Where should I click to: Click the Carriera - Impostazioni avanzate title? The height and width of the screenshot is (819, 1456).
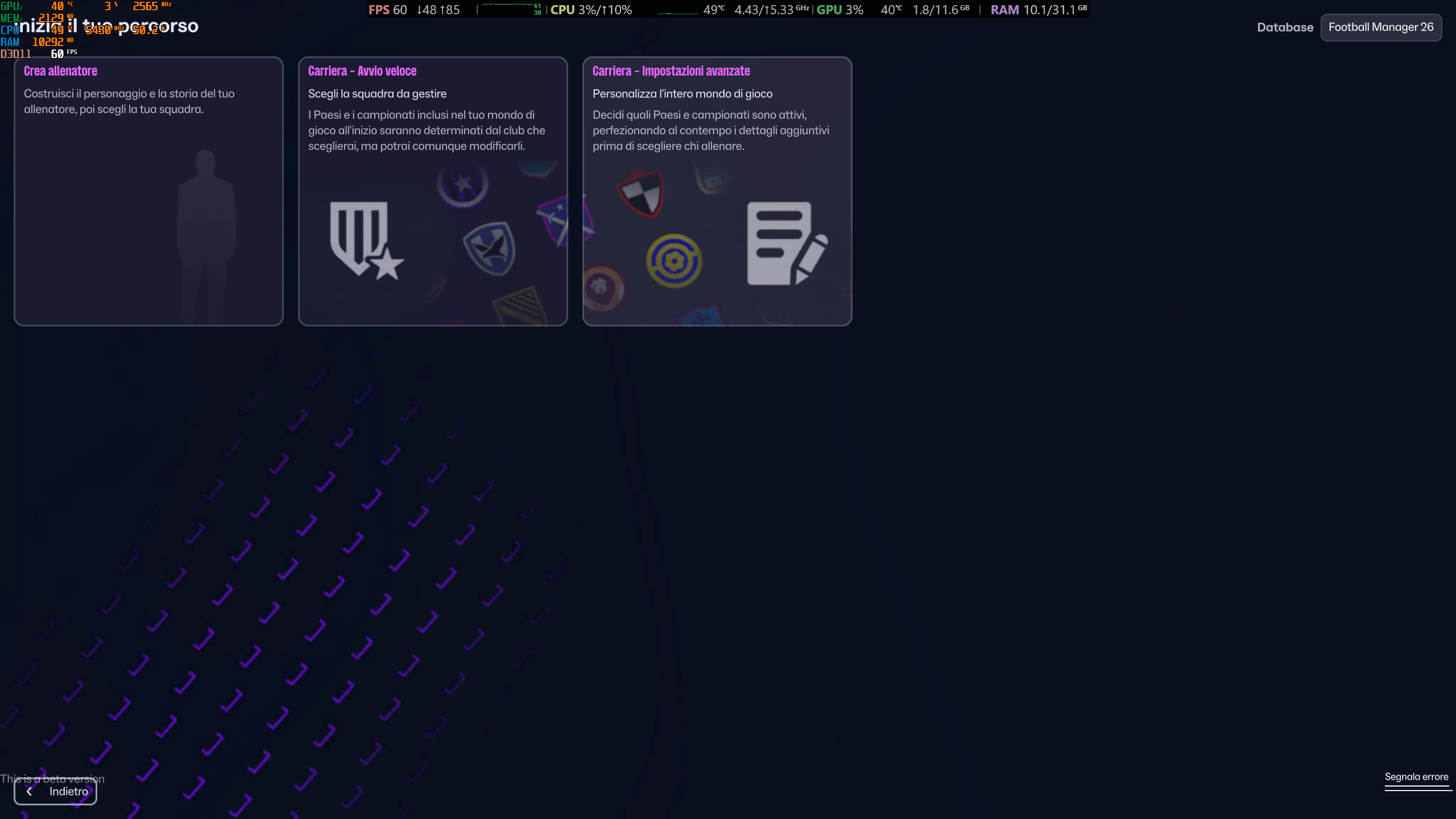click(671, 71)
